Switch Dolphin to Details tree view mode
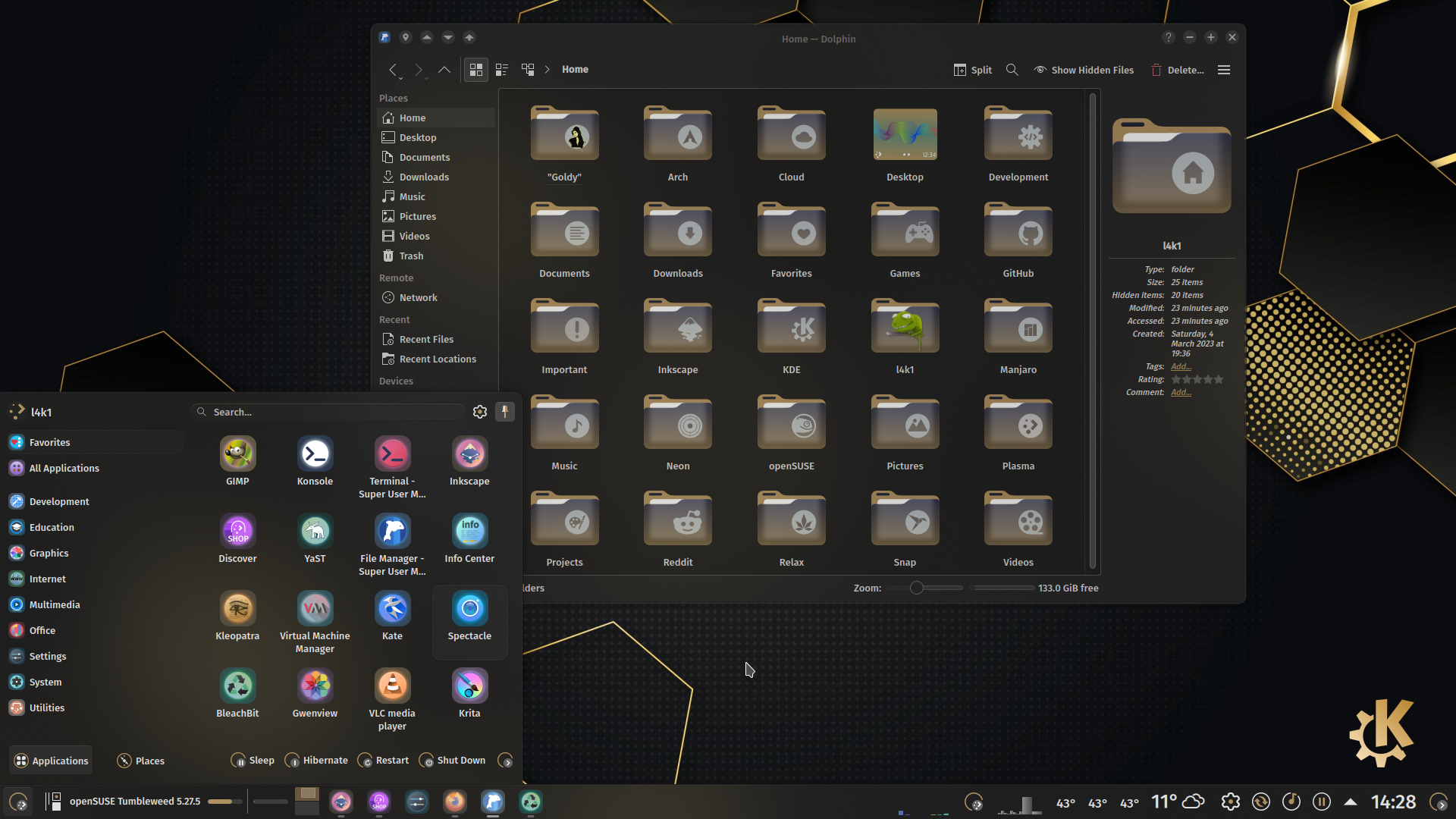 pyautogui.click(x=528, y=70)
